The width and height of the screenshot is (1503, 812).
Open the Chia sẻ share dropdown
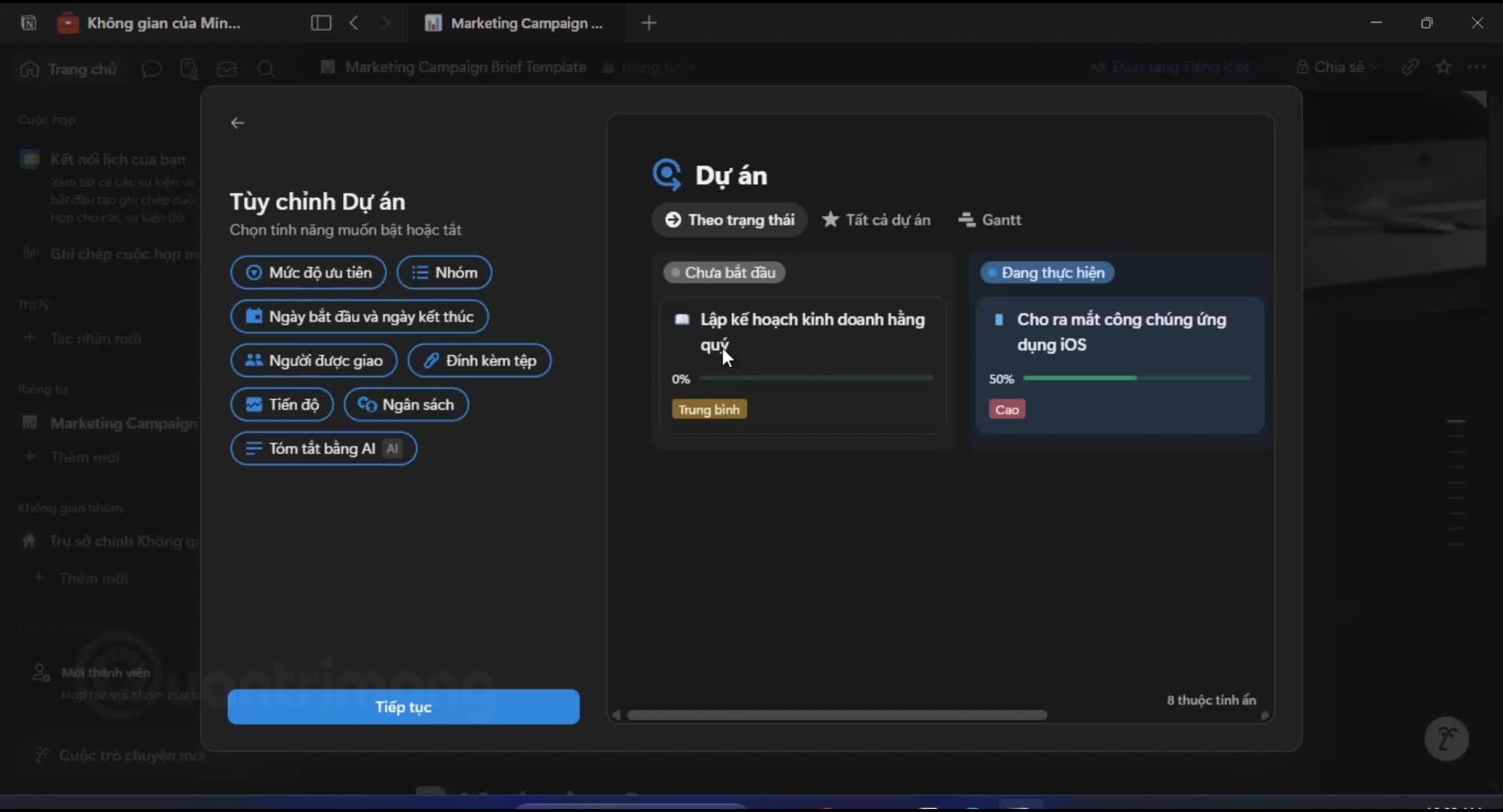[x=1339, y=67]
